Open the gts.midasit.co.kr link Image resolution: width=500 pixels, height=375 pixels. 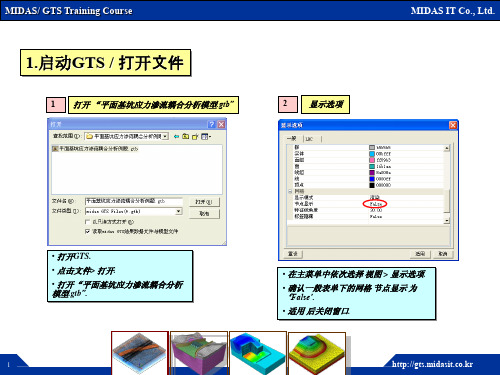(x=432, y=364)
